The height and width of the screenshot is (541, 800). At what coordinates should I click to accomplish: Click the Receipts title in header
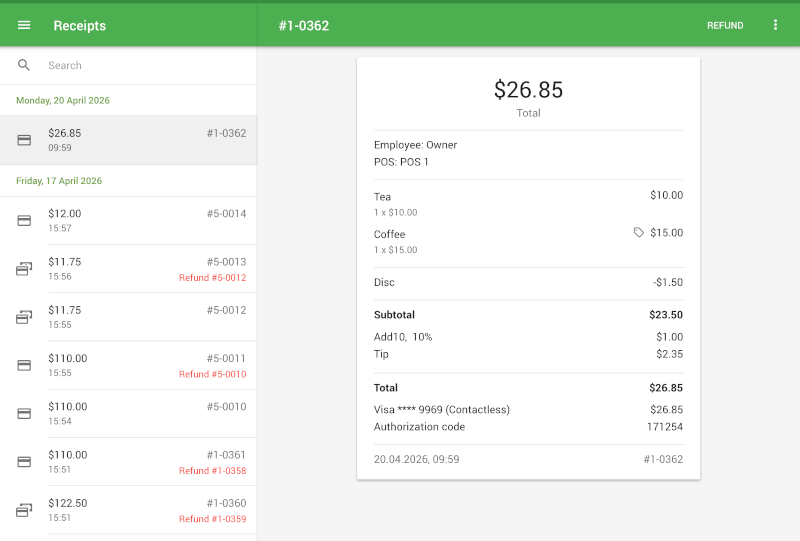80,26
